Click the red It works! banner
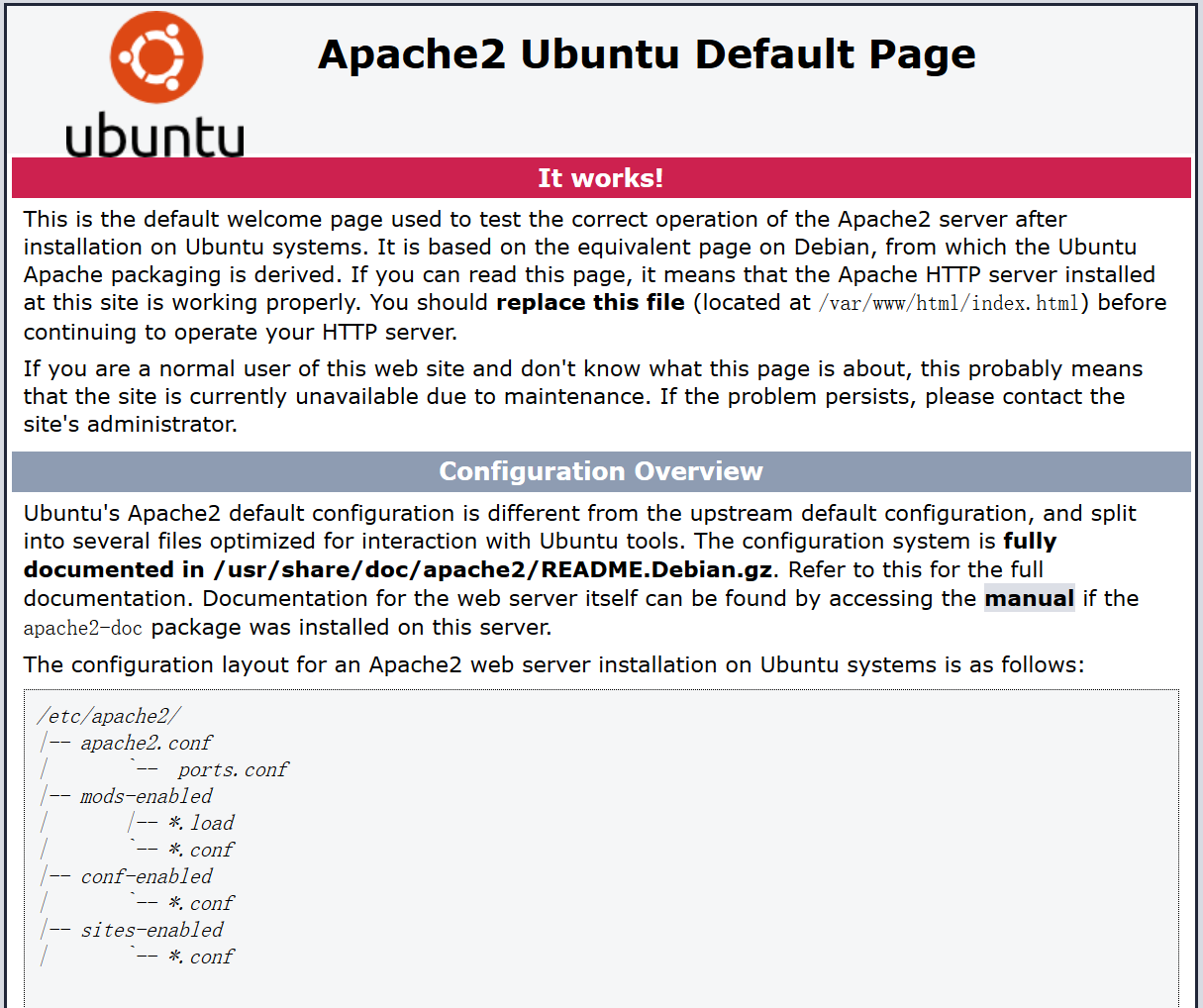This screenshot has height=1008, width=1203. coord(600,178)
